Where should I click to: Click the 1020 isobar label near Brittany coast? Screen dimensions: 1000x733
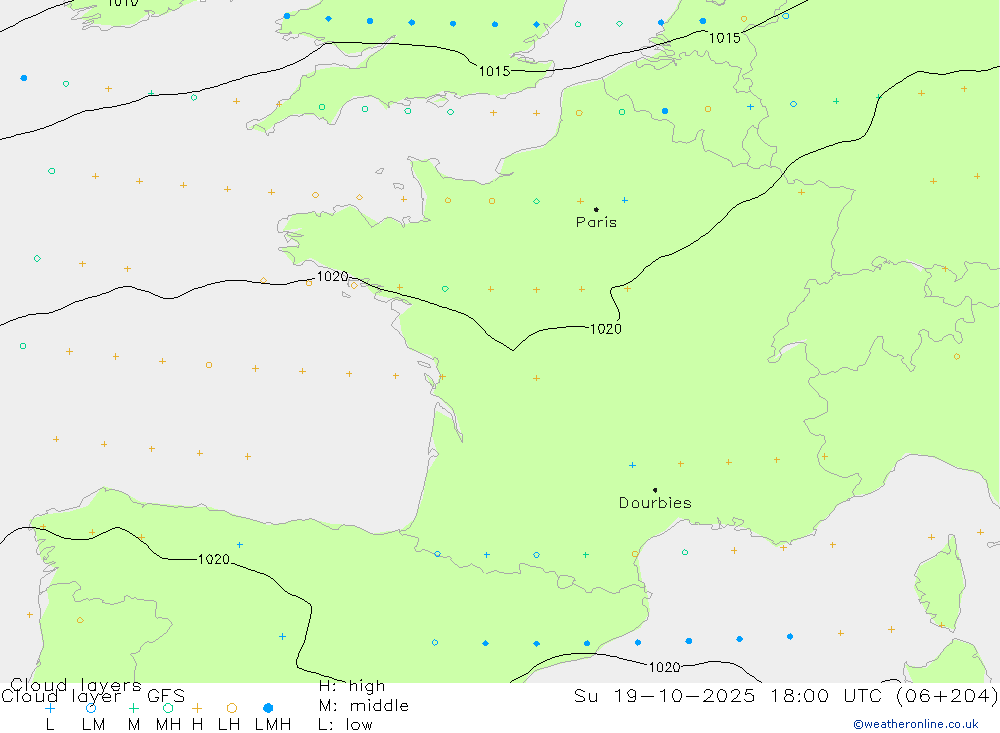332,276
